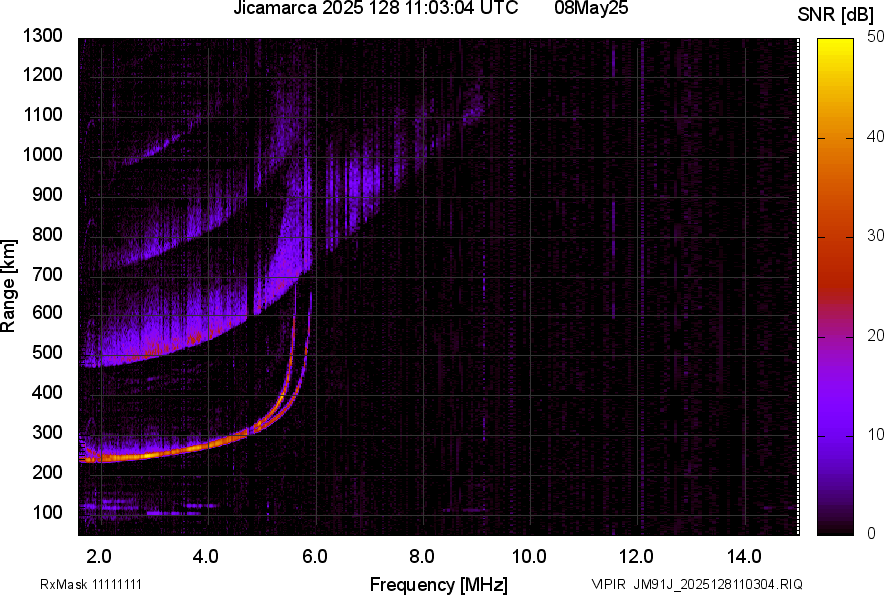
Task: Click the colorbar tick label '30'
Action: (874, 236)
